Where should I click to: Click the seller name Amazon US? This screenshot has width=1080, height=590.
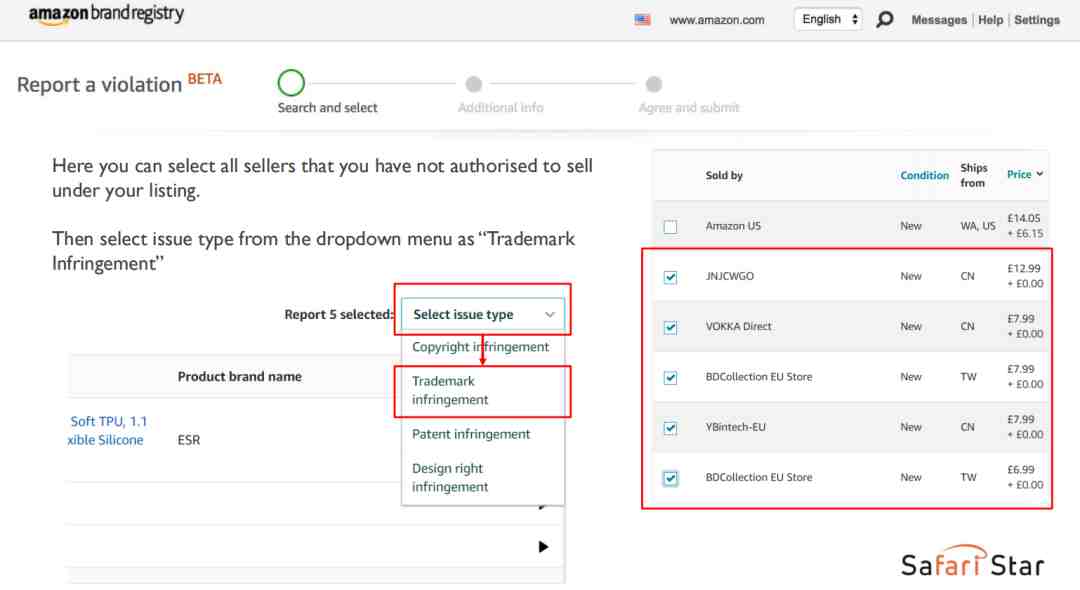click(x=733, y=226)
